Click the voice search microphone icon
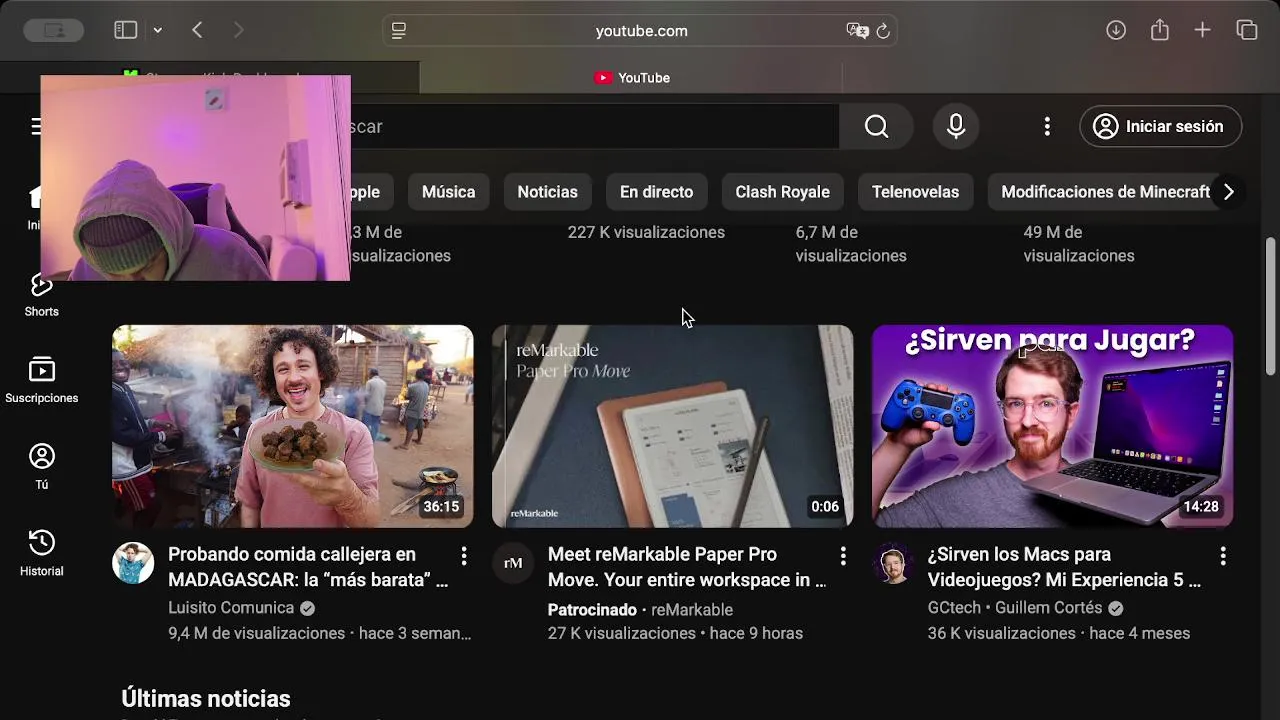The height and width of the screenshot is (720, 1280). point(956,126)
